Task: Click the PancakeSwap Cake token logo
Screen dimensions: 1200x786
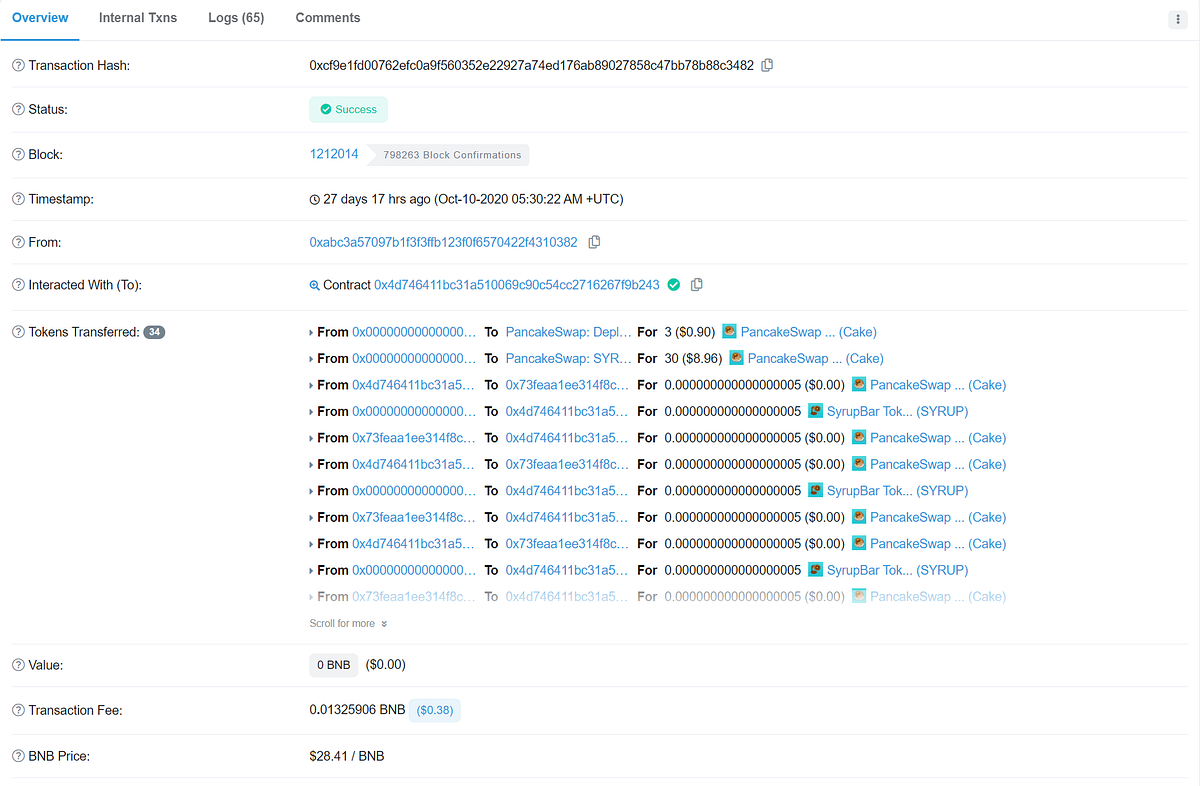Action: coord(729,331)
